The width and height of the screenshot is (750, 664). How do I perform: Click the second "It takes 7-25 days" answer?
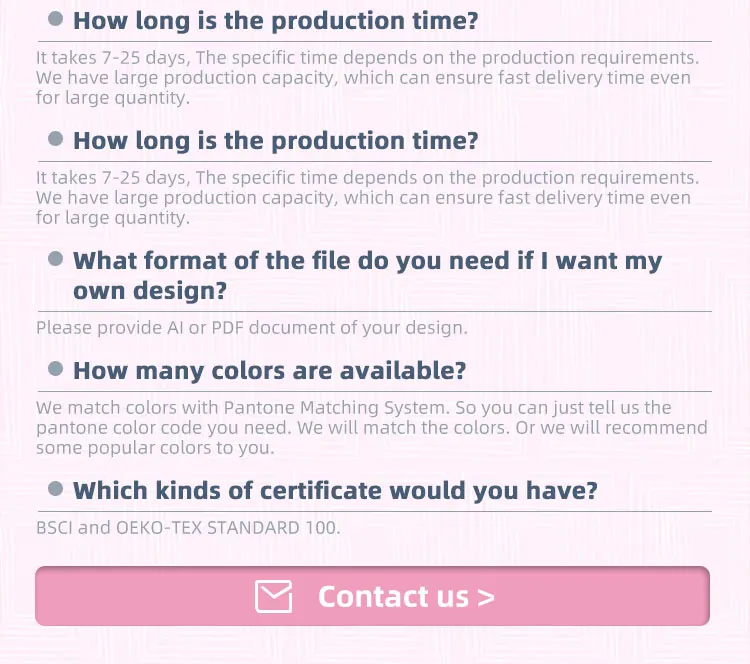tap(367, 198)
